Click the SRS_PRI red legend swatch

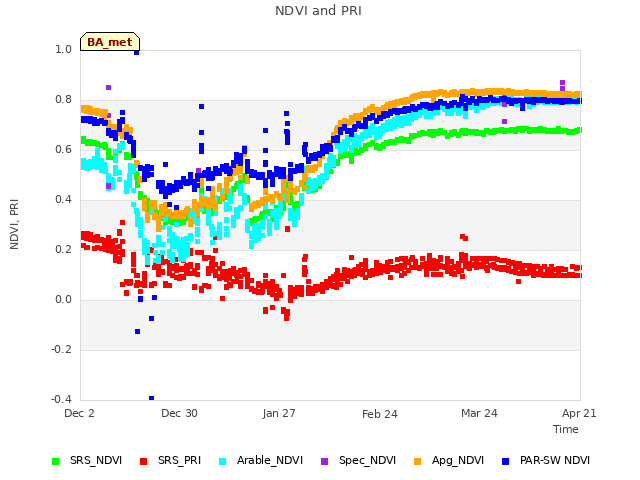(x=143, y=461)
